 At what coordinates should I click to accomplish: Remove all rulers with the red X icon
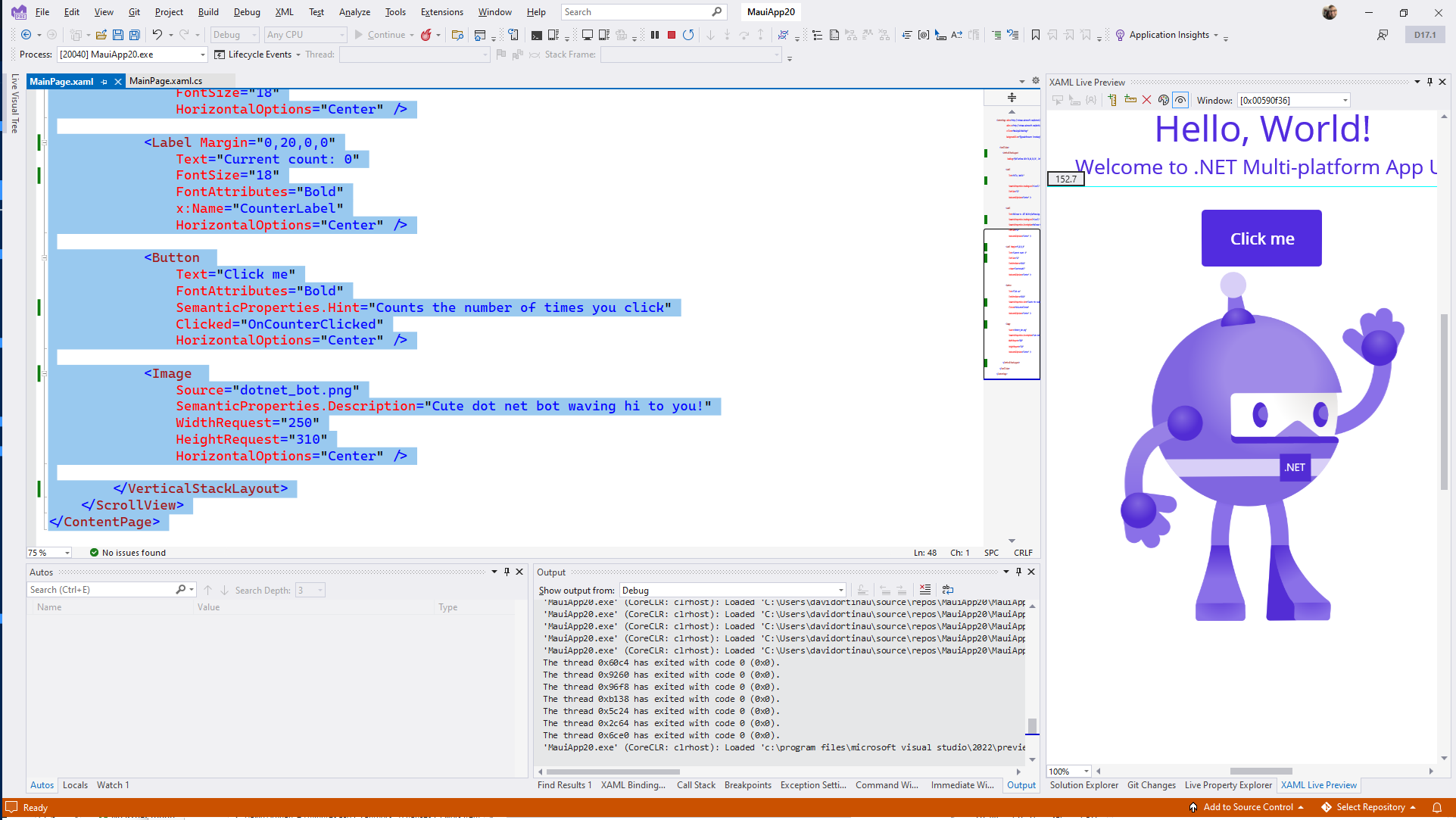coord(1146,99)
